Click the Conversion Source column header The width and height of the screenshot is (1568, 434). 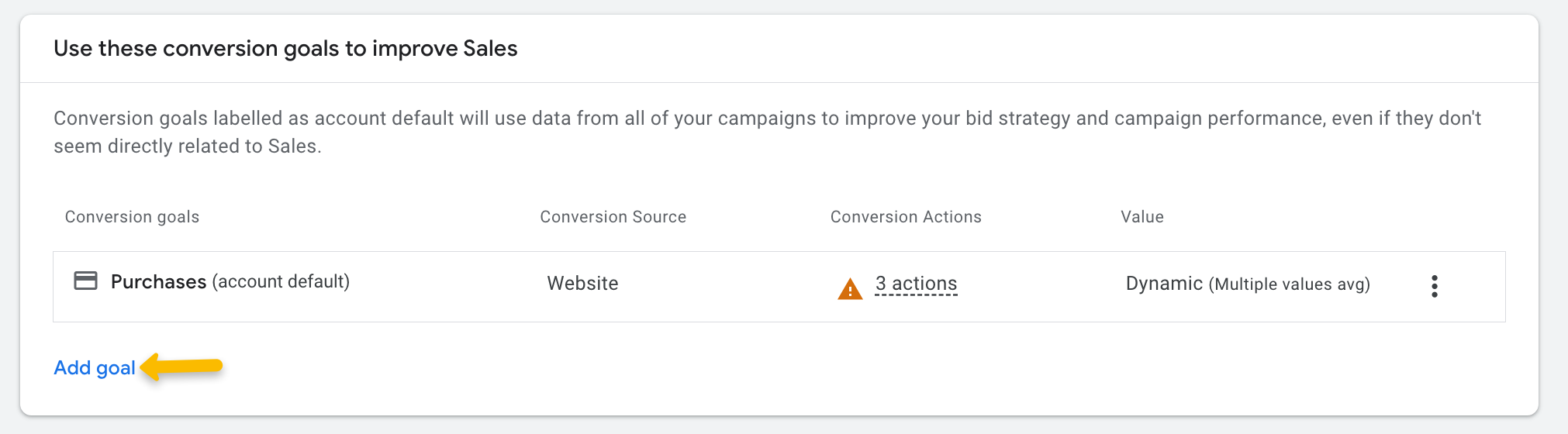coord(613,217)
